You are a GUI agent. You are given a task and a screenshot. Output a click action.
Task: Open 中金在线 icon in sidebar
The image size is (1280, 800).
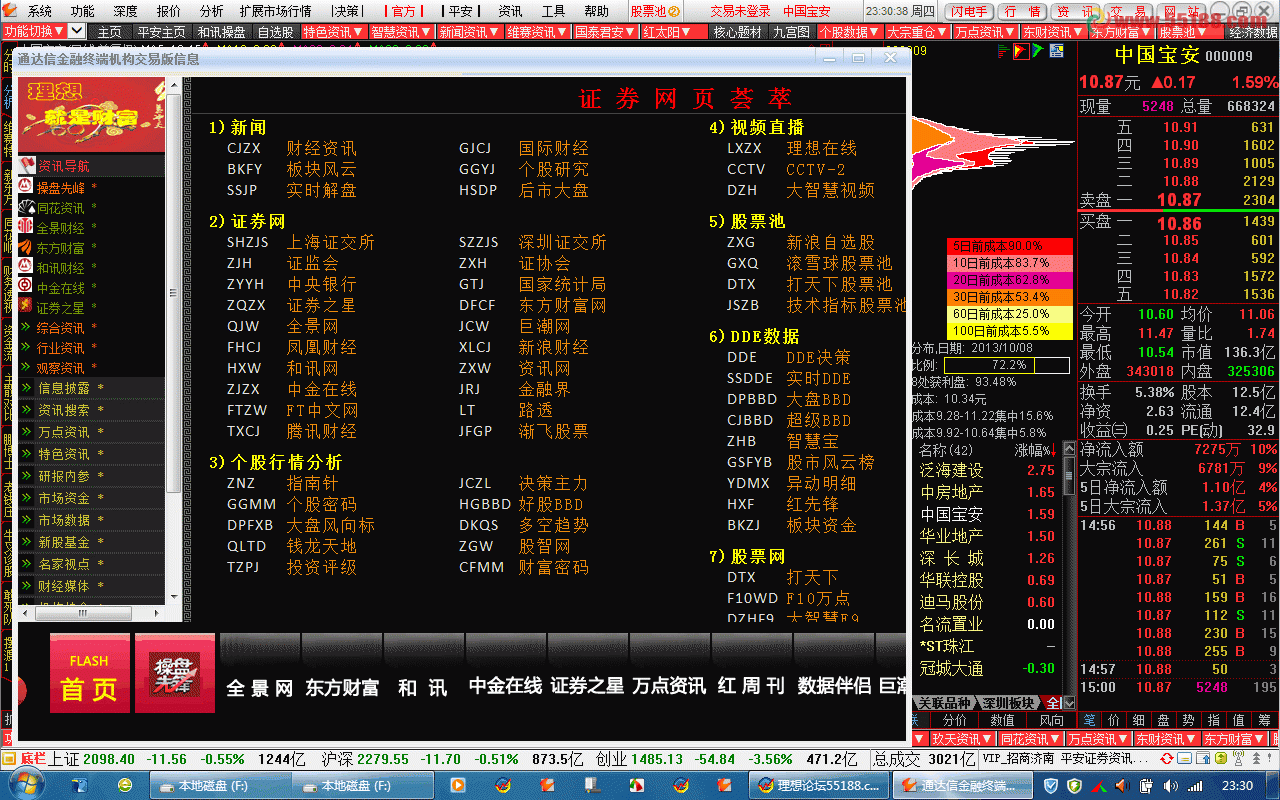click(26, 287)
